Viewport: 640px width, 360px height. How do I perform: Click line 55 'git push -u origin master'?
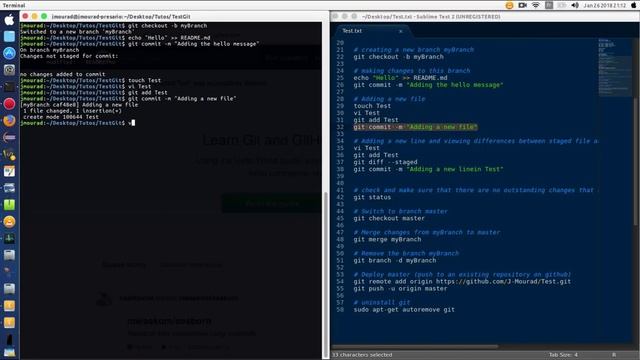pyautogui.click(x=400, y=289)
